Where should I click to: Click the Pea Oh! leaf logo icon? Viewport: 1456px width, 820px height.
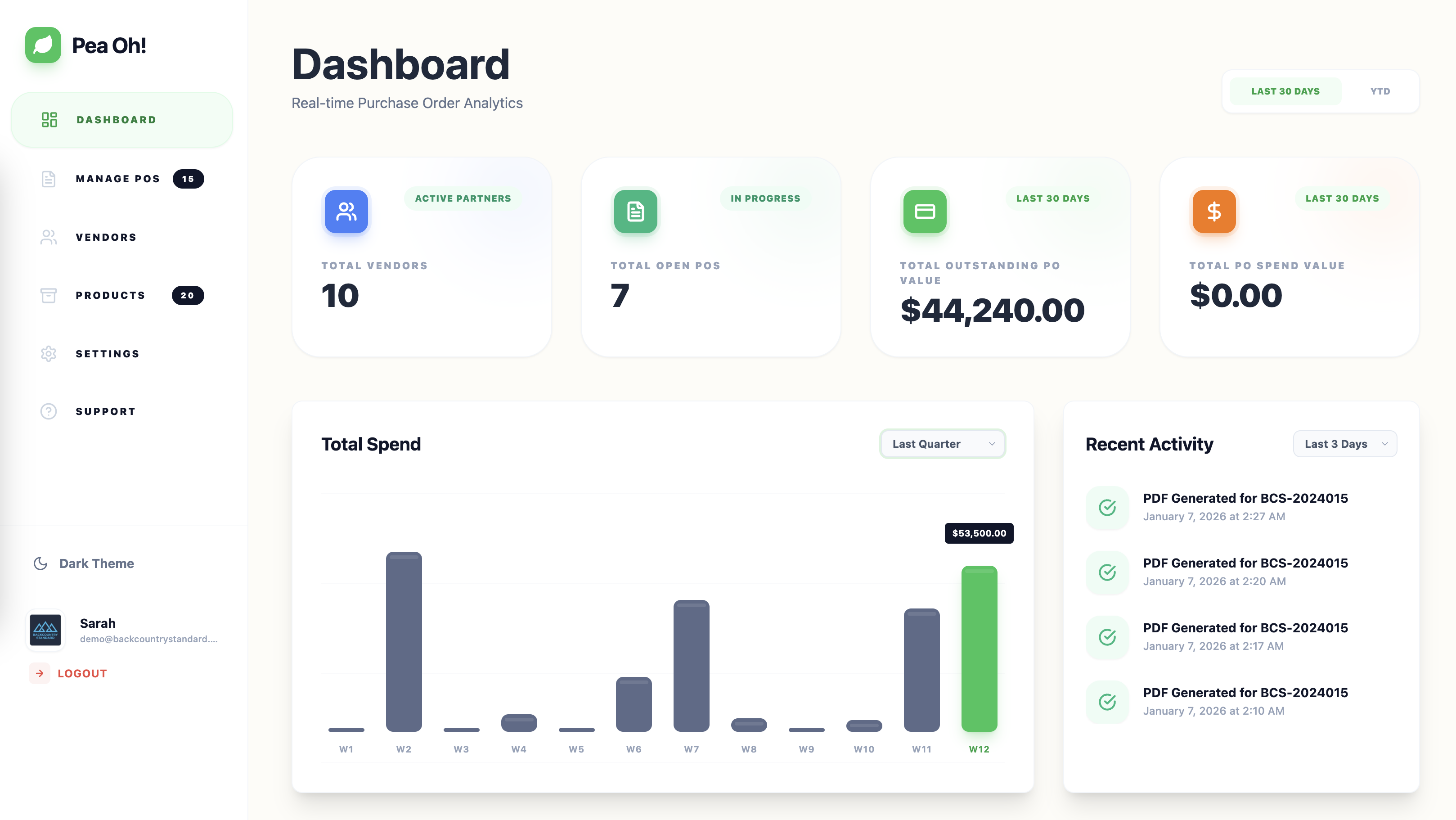pos(43,45)
